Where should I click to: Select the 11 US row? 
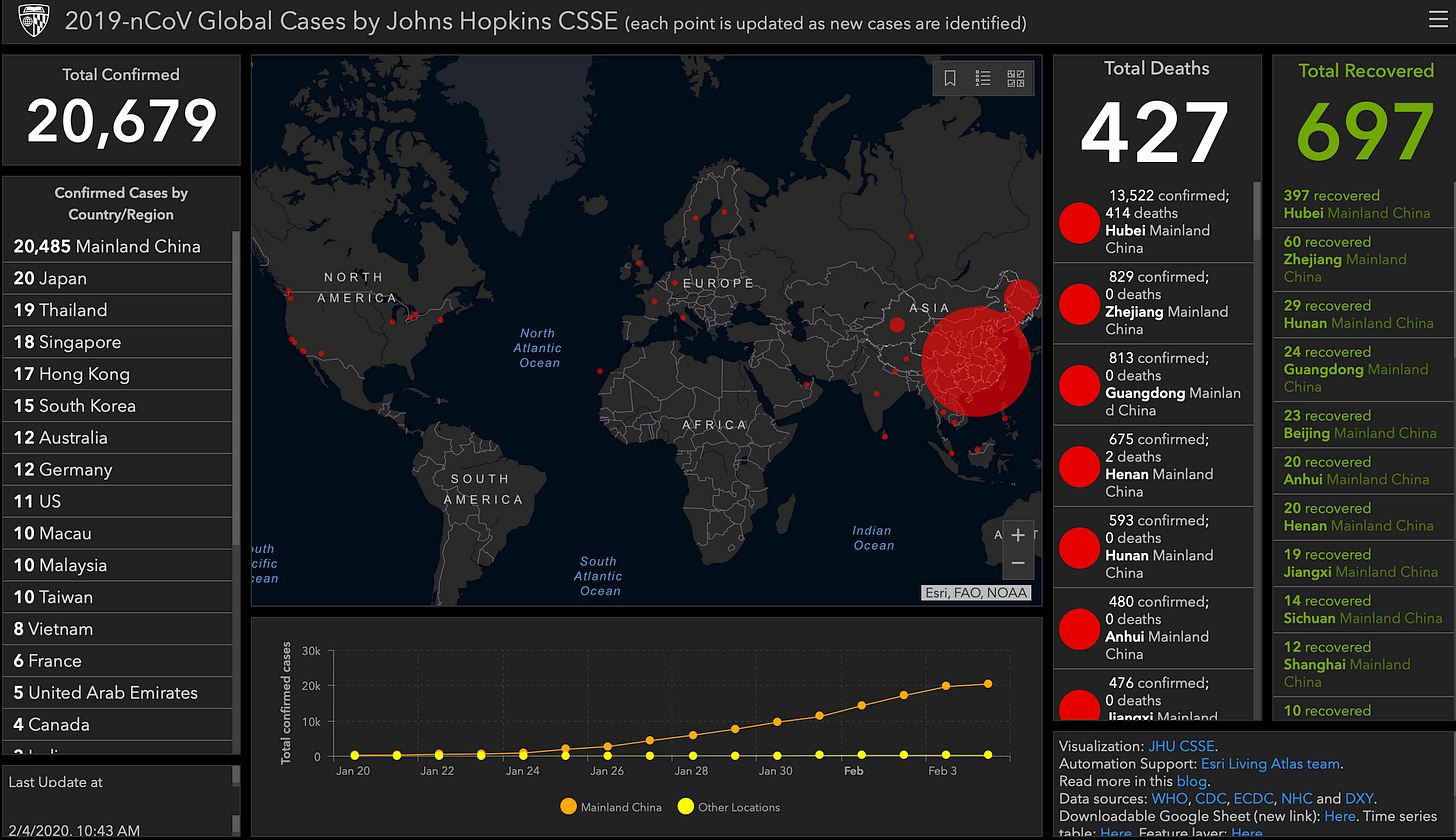point(118,501)
